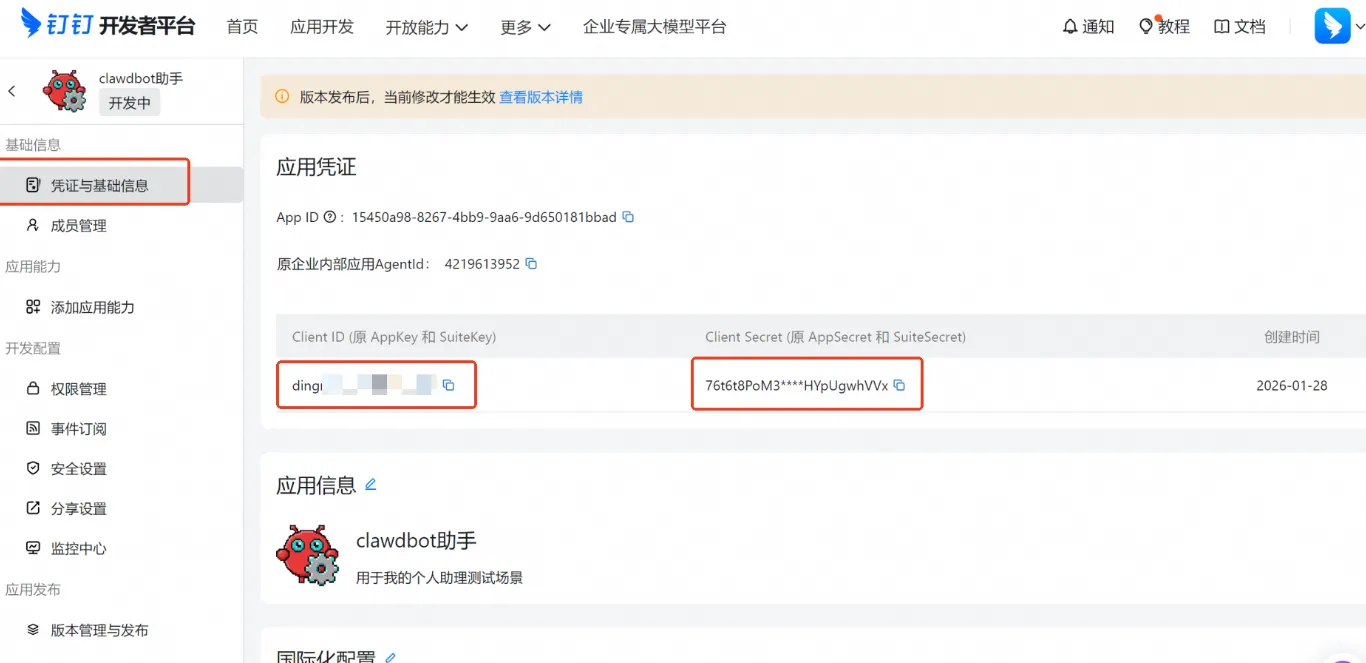Click the 查看版本详情 link

tap(541, 97)
